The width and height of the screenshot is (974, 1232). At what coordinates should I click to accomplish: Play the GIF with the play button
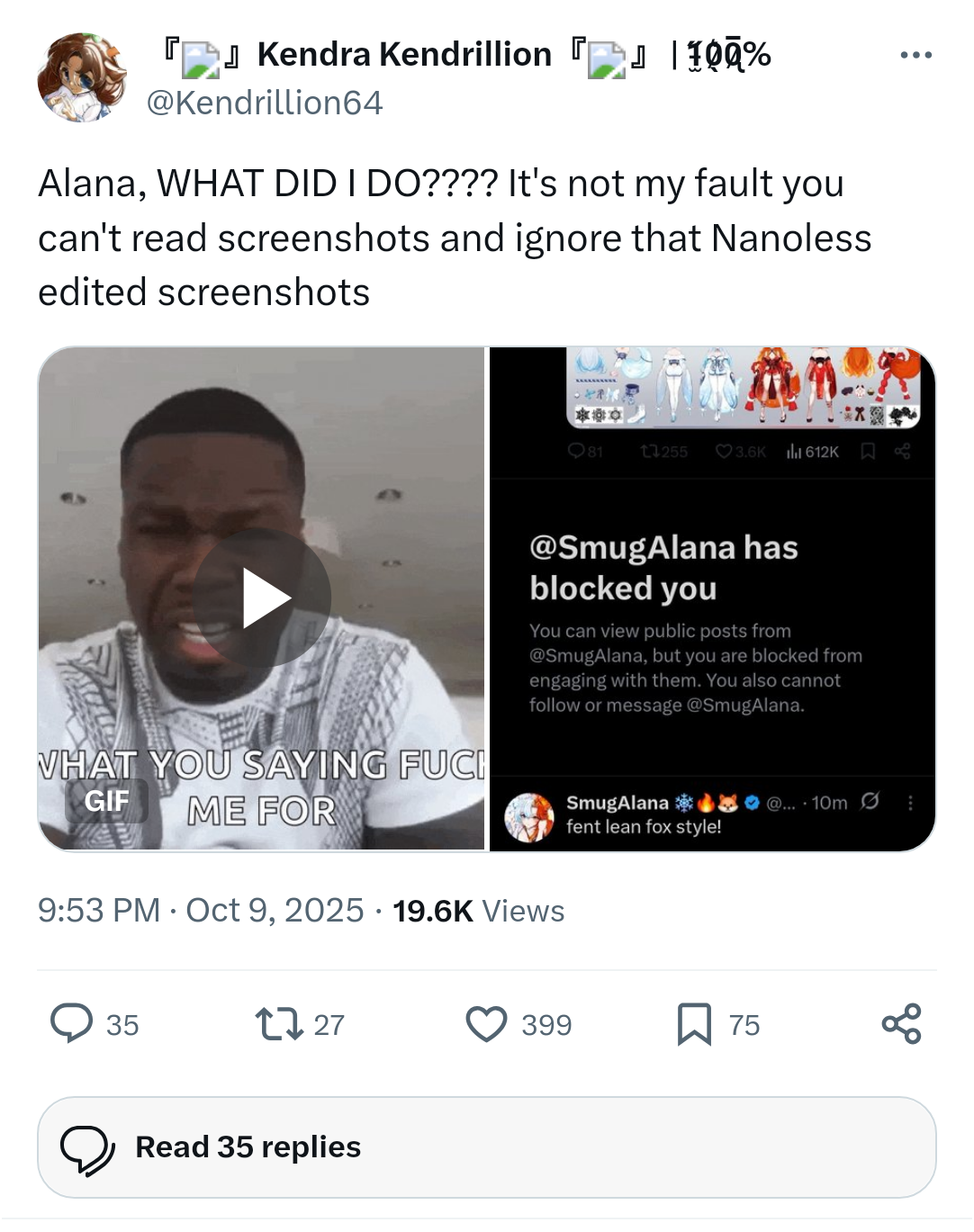262,598
